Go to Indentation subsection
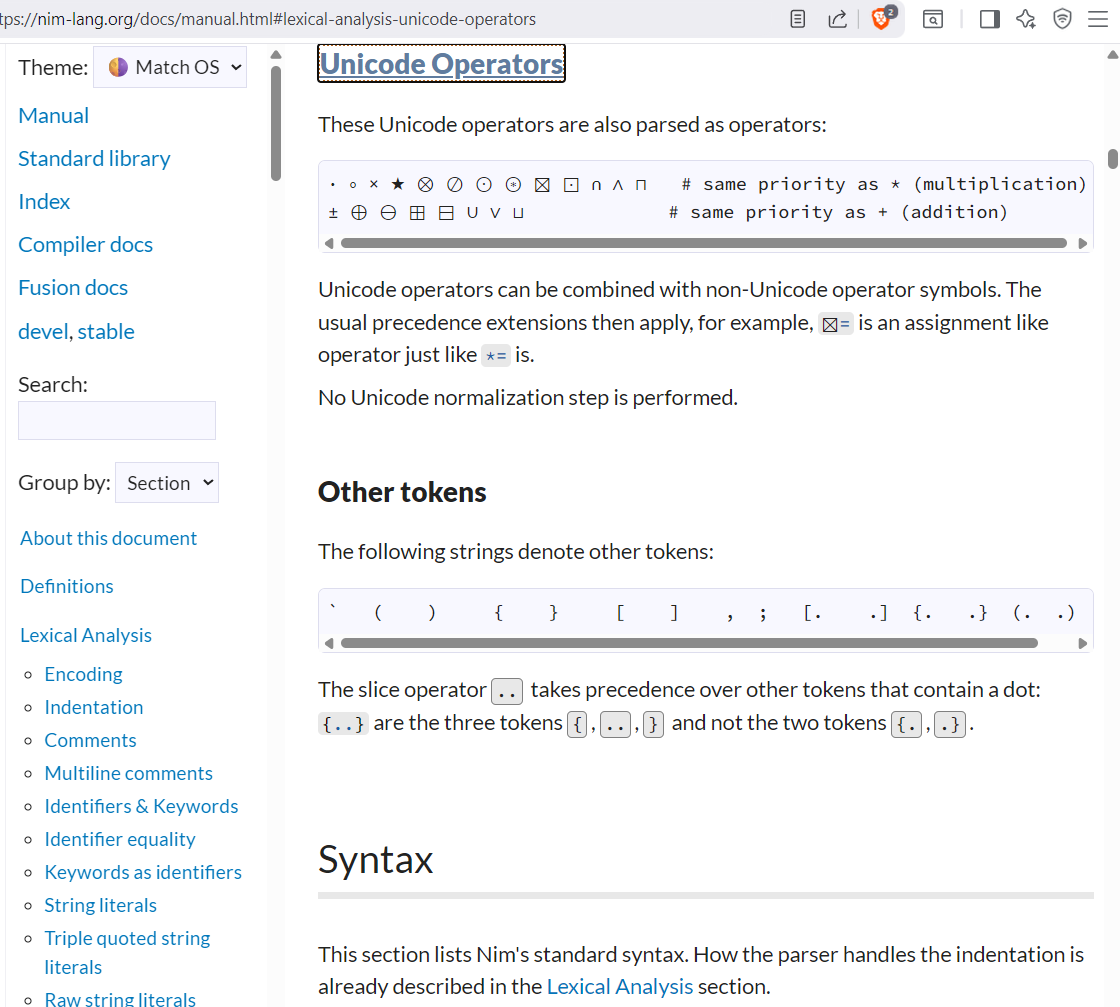The width and height of the screenshot is (1120, 1007). pyautogui.click(x=94, y=707)
